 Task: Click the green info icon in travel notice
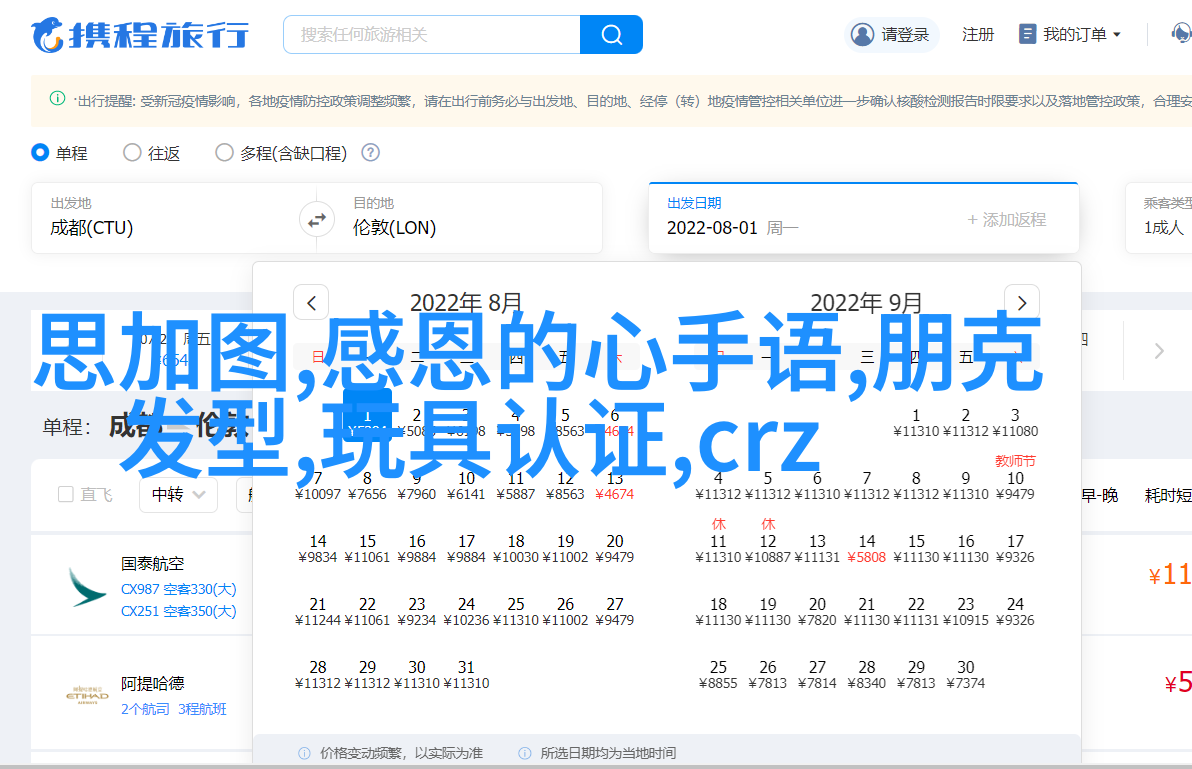[57, 98]
